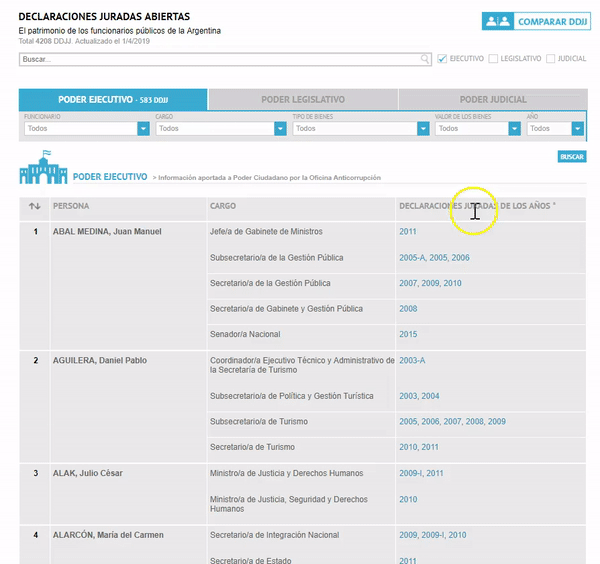Click the Comparar DDJJ button

(536, 21)
